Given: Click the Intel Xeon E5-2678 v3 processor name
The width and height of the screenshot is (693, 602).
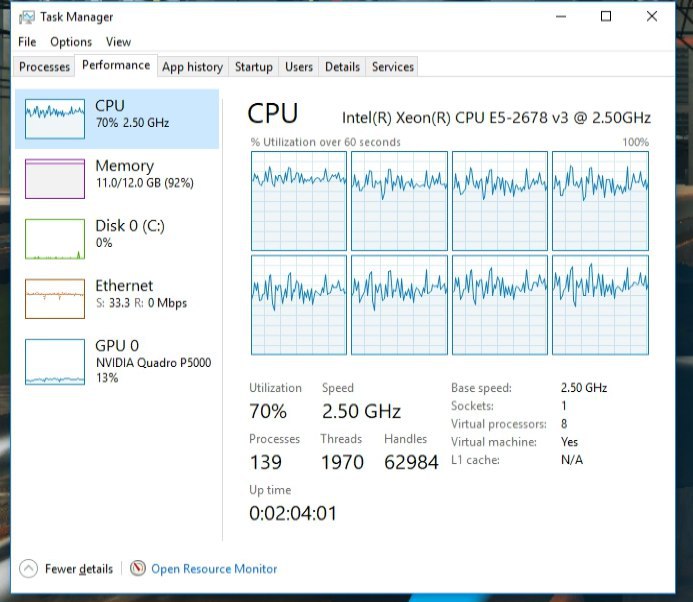Looking at the screenshot, I should (x=496, y=118).
